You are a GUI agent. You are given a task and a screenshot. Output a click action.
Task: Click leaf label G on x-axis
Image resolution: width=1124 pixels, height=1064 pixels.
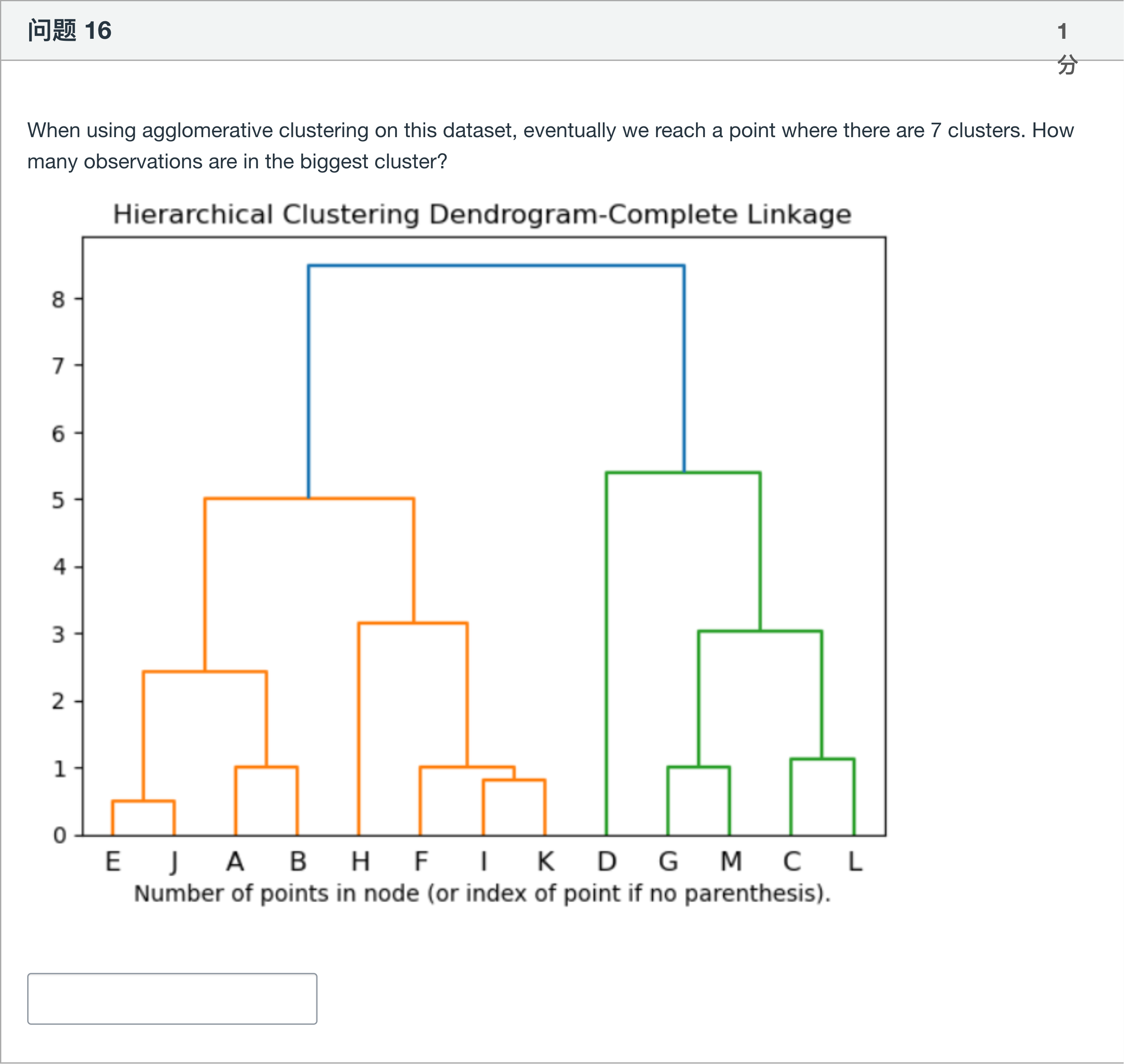[668, 862]
